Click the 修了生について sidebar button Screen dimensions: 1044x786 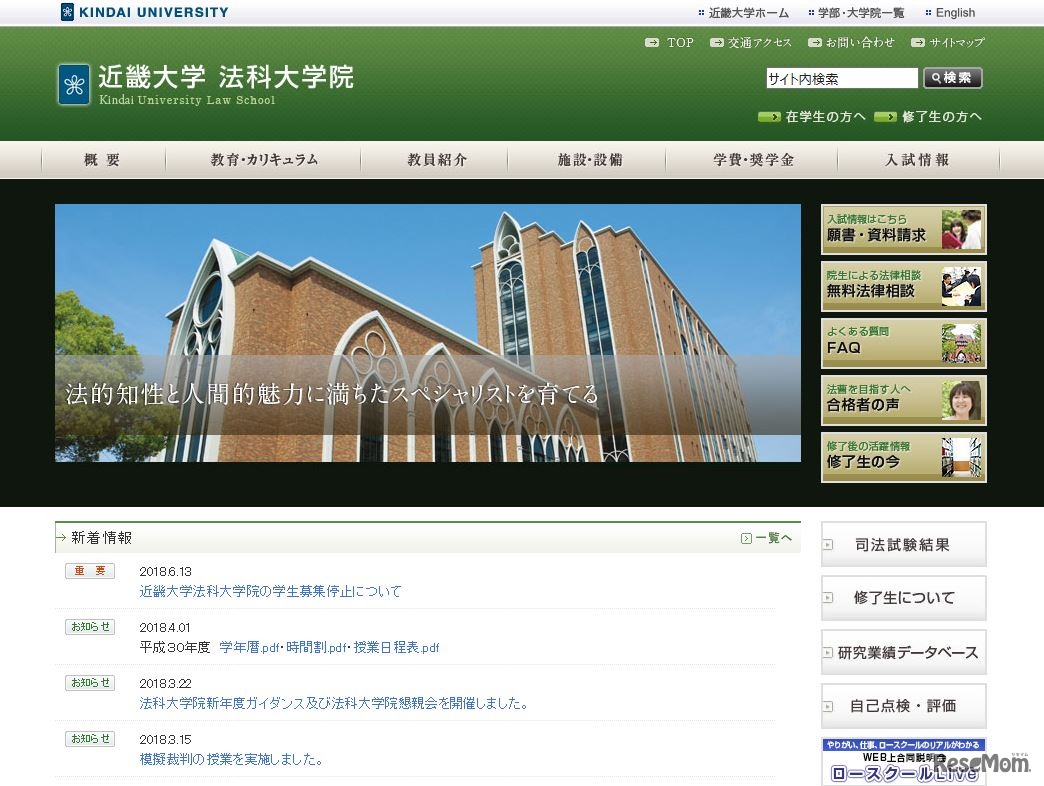pos(903,597)
